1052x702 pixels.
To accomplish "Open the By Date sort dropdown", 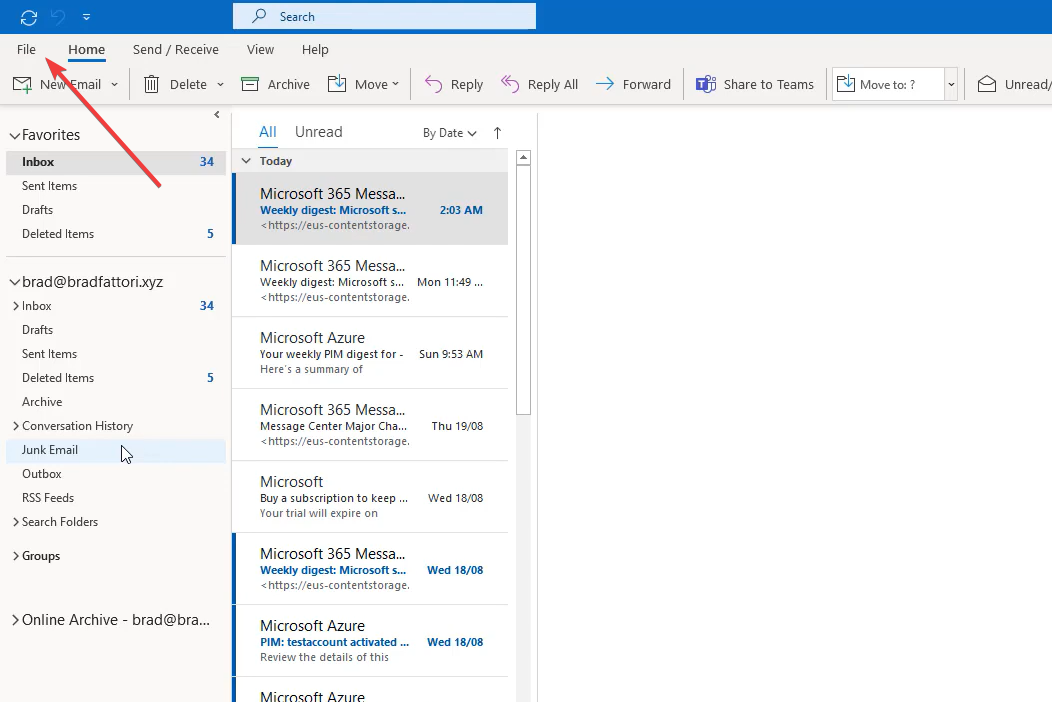I will [450, 133].
